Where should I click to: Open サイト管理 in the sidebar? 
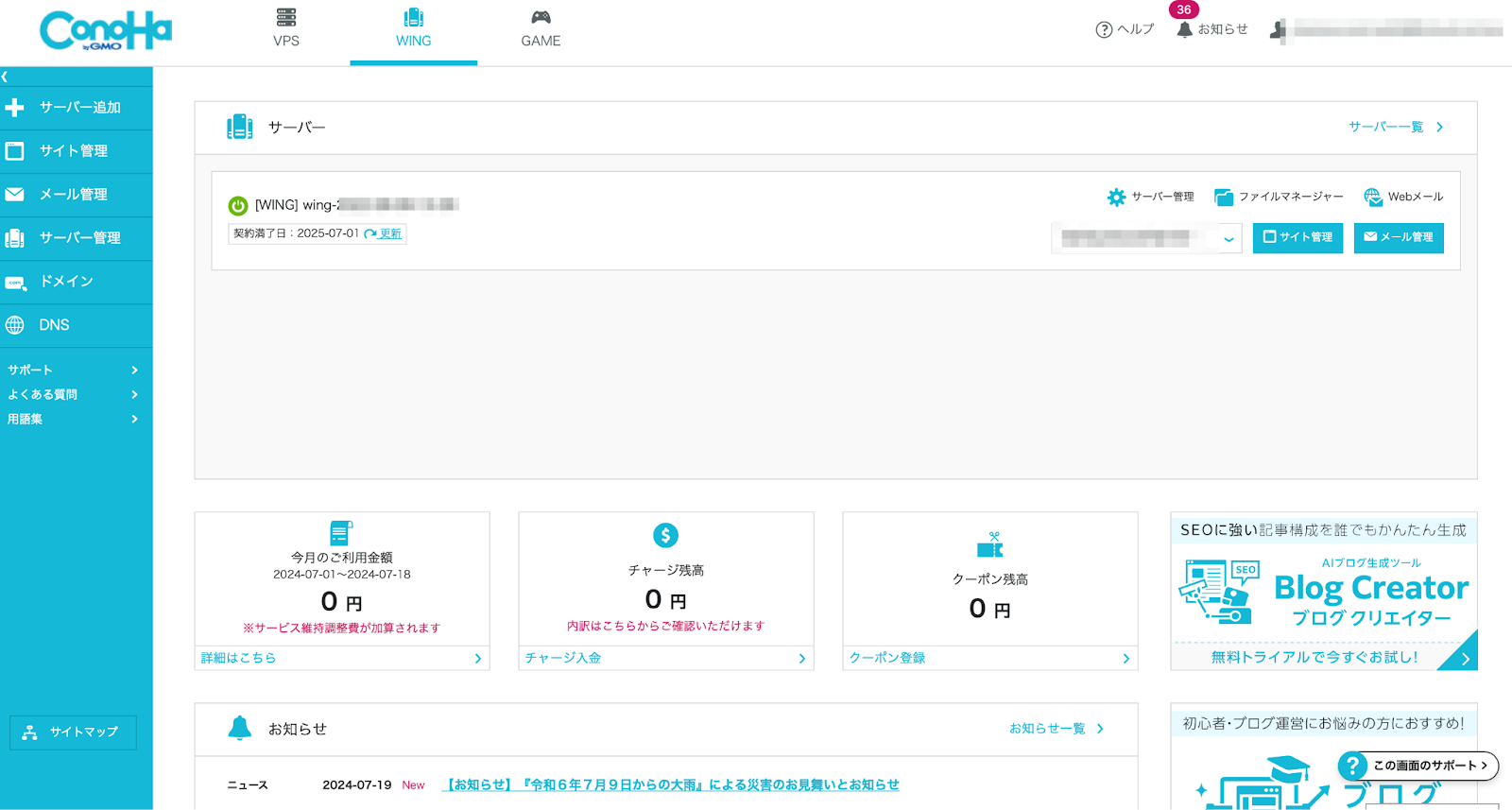(76, 151)
